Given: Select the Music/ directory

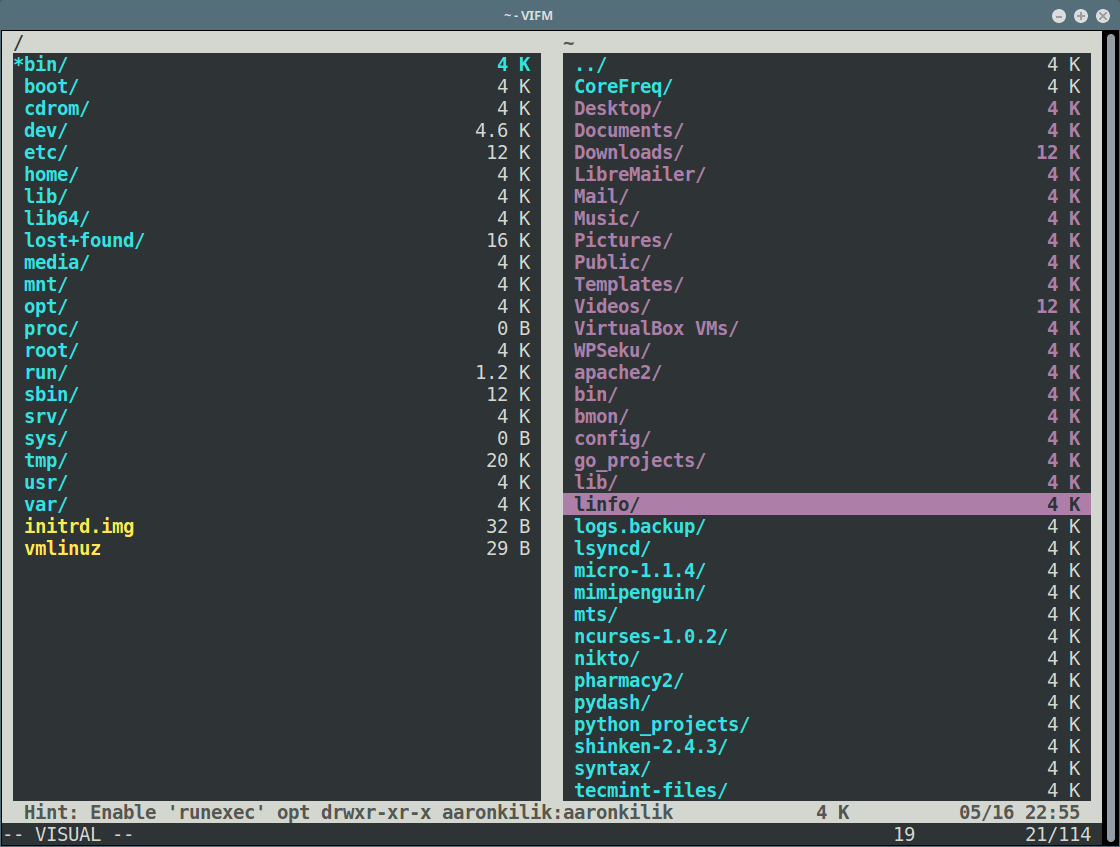Looking at the screenshot, I should coord(826,219).
